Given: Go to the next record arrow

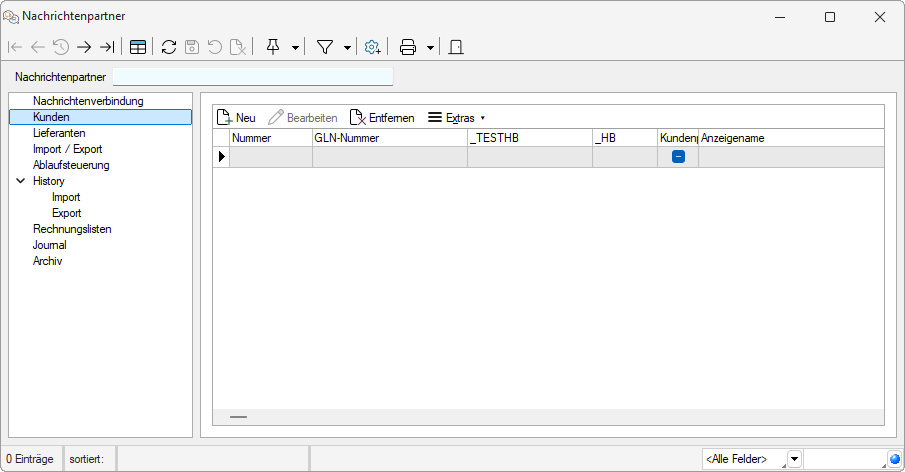Looking at the screenshot, I should click(84, 47).
